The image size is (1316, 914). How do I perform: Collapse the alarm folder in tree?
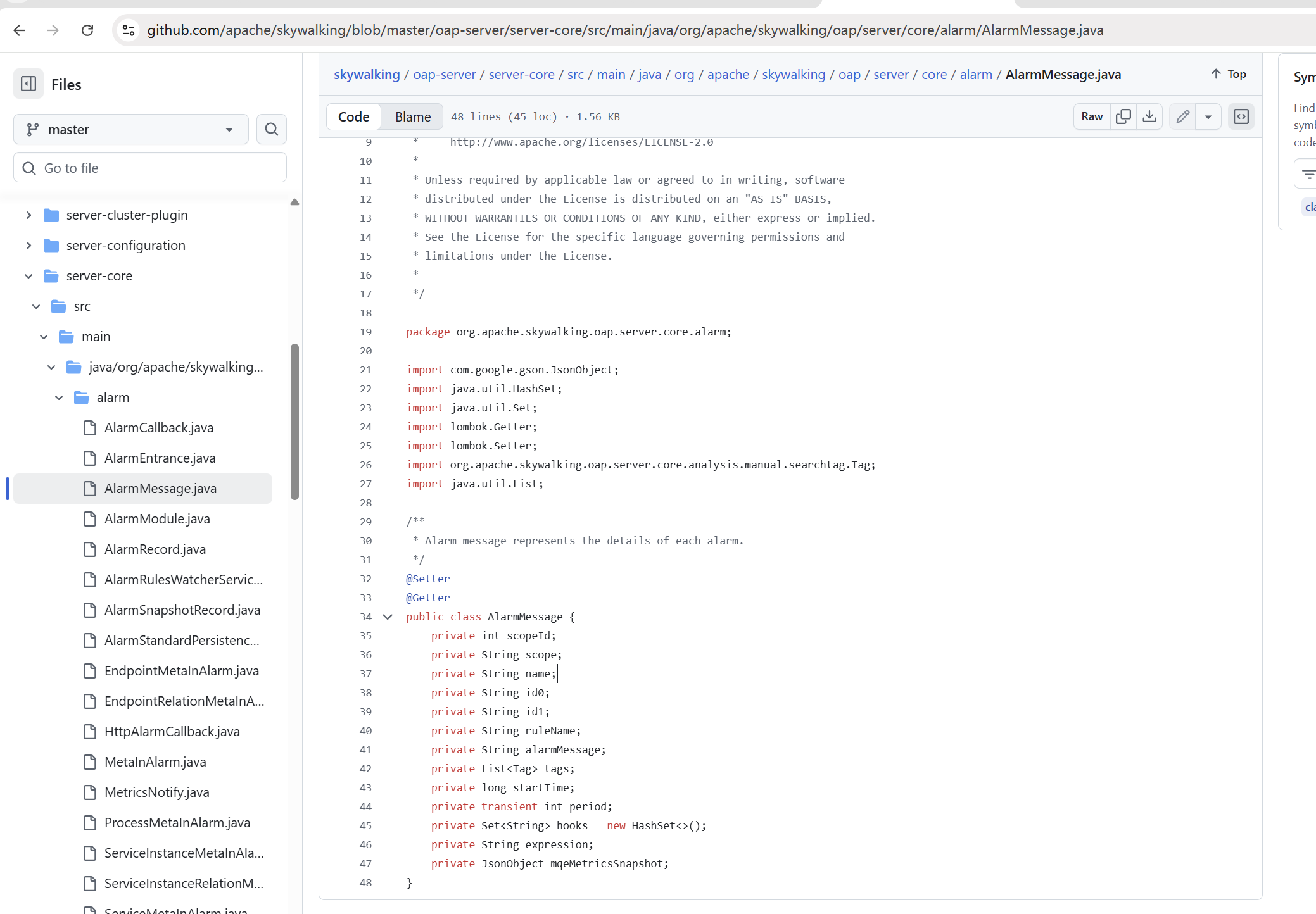pyautogui.click(x=59, y=398)
